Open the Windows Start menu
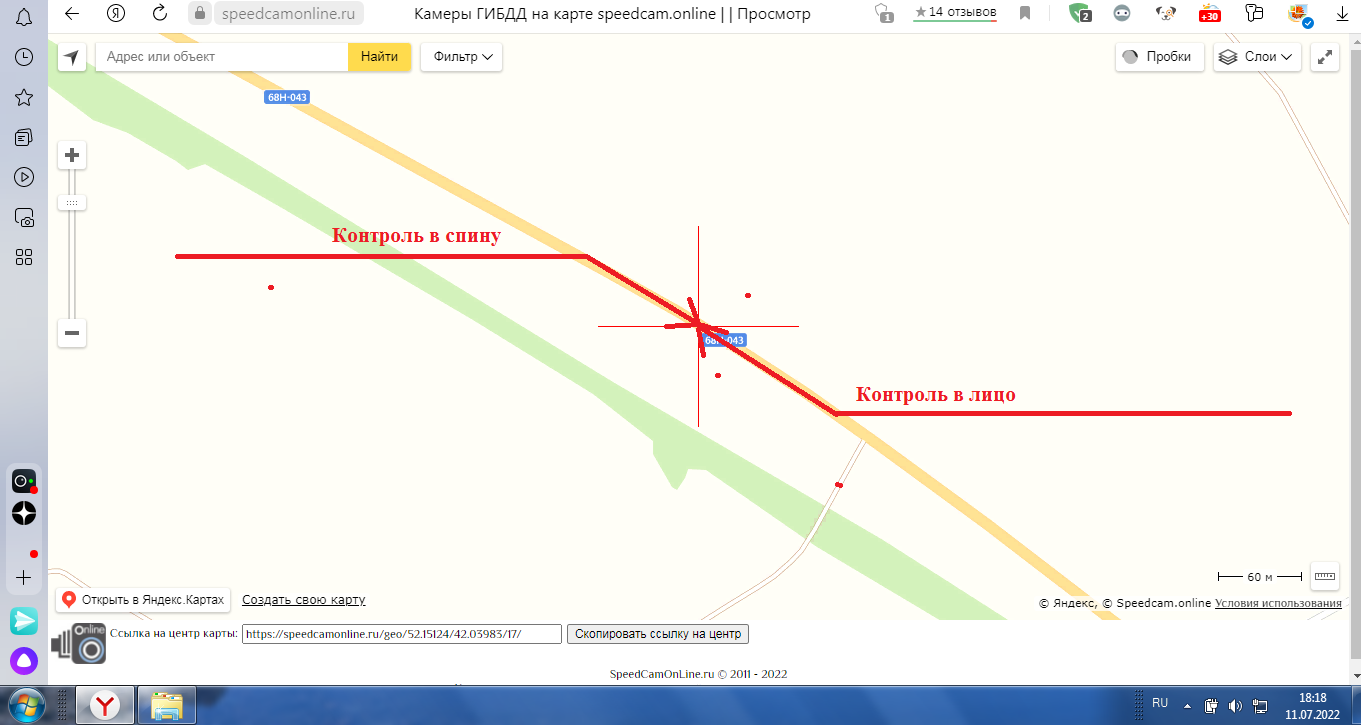The image size is (1361, 725). pyautogui.click(x=25, y=706)
